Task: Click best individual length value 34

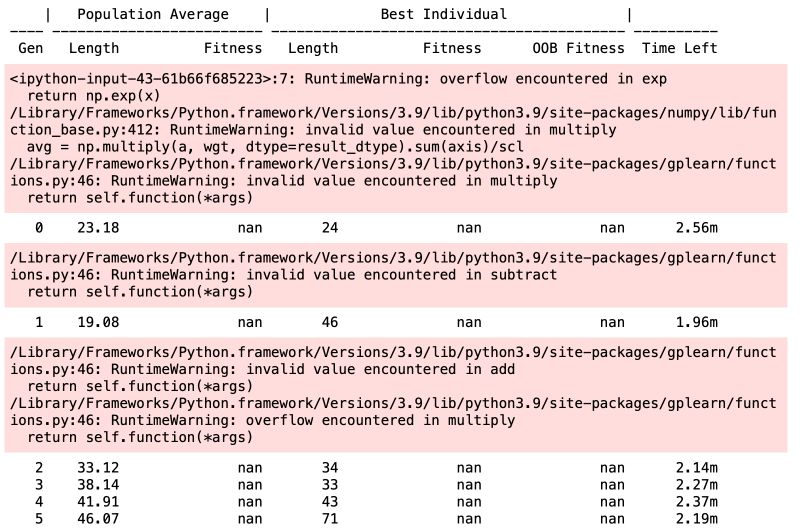Action: pos(330,468)
